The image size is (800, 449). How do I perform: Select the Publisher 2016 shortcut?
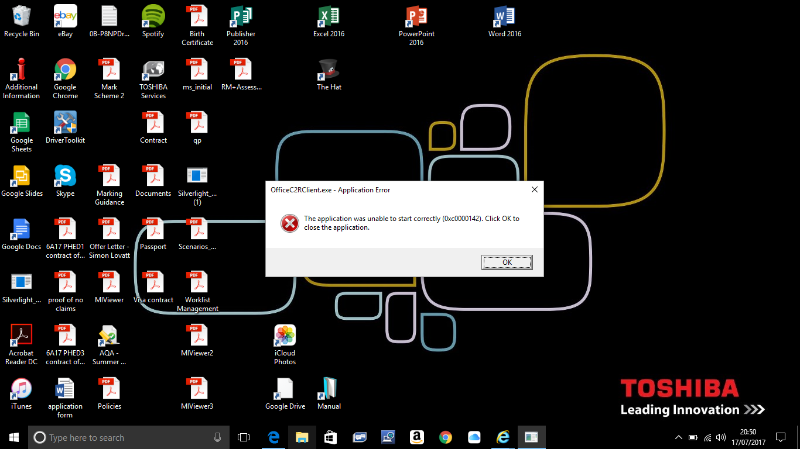(241, 24)
